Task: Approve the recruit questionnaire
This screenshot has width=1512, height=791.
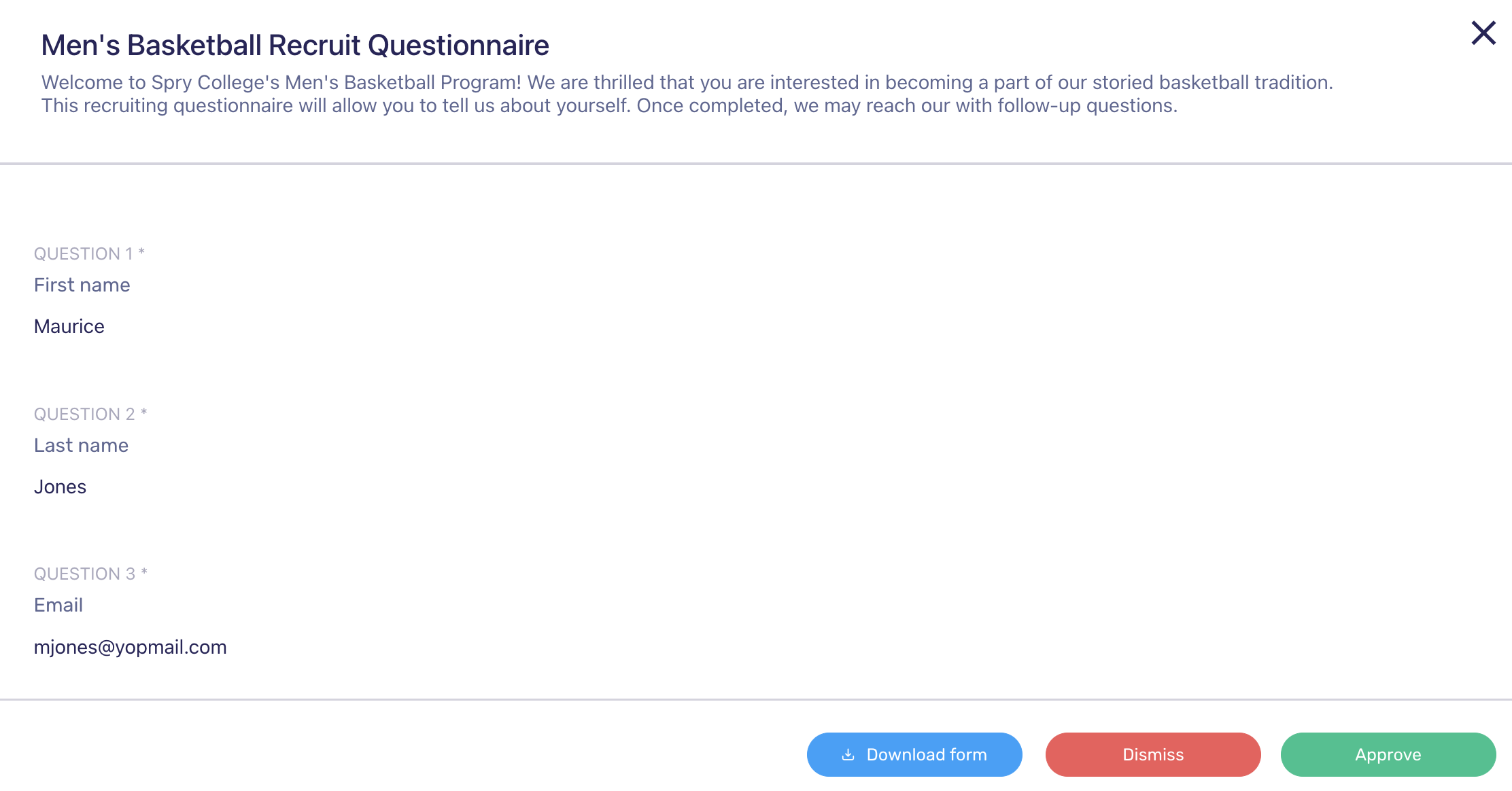Action: (x=1388, y=754)
